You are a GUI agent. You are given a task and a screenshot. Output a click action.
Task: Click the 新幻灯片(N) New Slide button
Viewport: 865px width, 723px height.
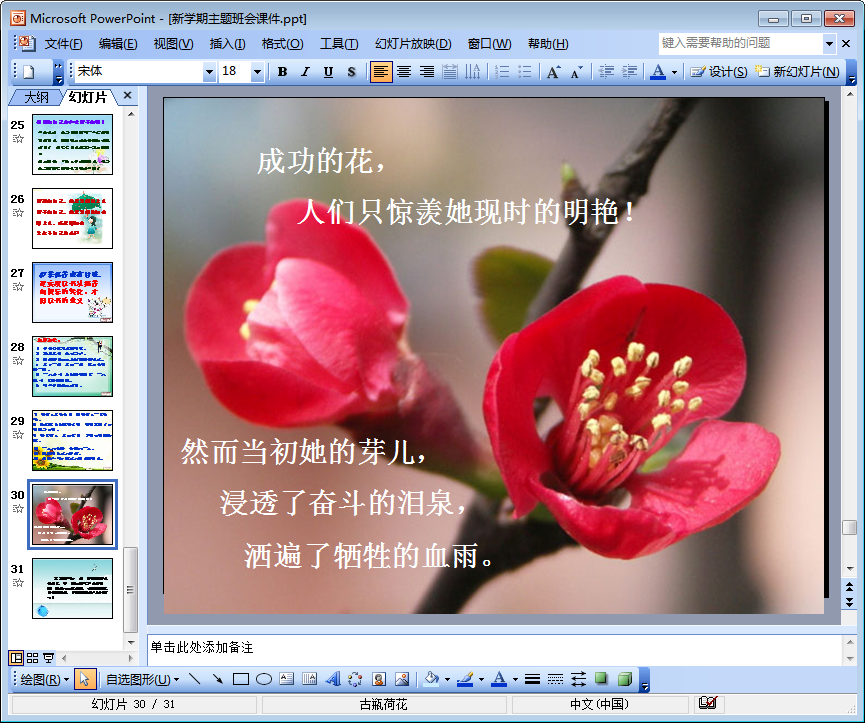click(x=797, y=72)
